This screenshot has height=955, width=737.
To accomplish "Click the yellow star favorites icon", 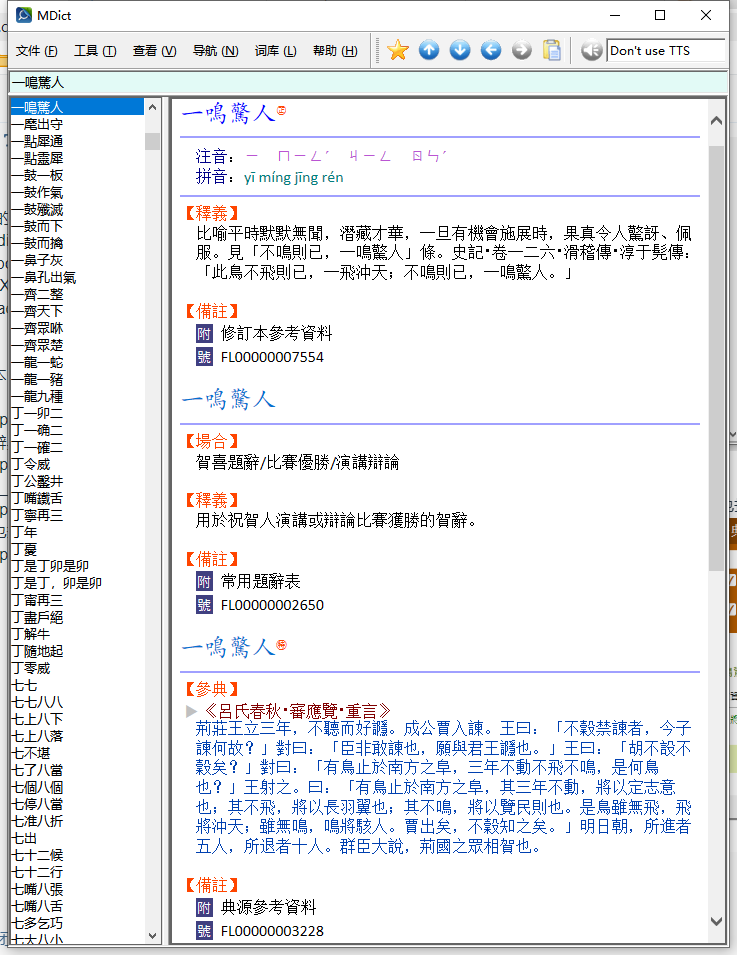I will point(398,50).
